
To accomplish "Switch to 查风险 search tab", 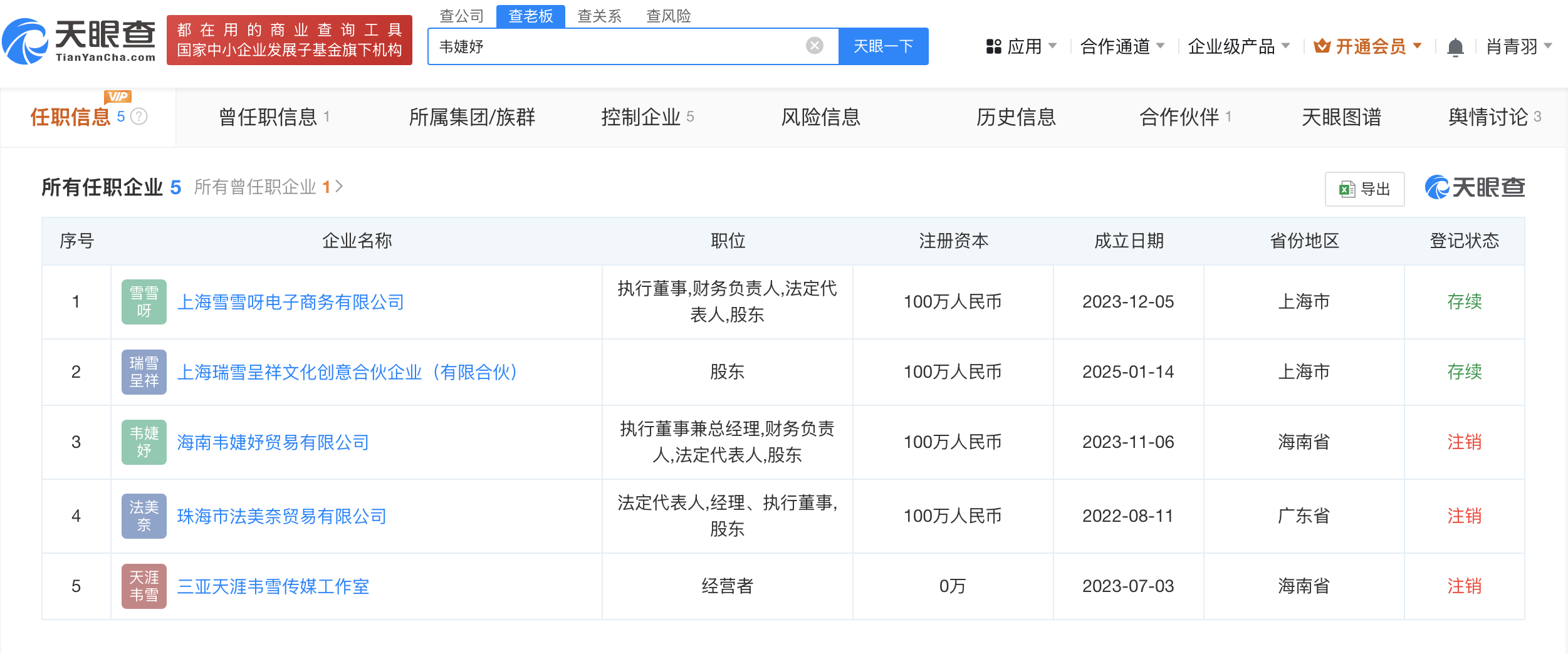I will 669,16.
